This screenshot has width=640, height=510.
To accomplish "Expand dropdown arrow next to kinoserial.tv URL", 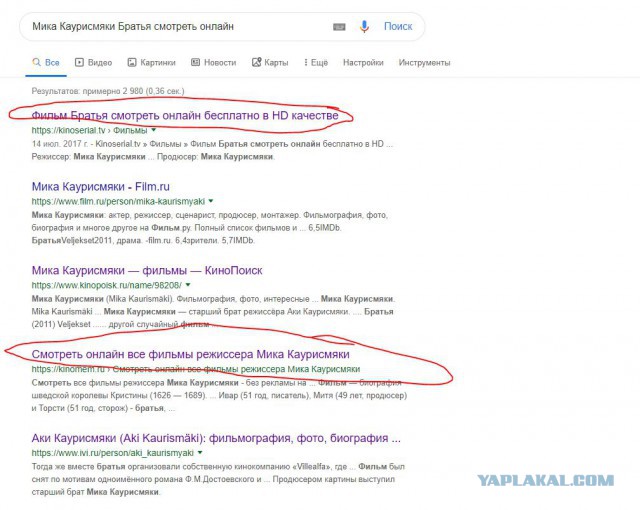I will click(154, 130).
